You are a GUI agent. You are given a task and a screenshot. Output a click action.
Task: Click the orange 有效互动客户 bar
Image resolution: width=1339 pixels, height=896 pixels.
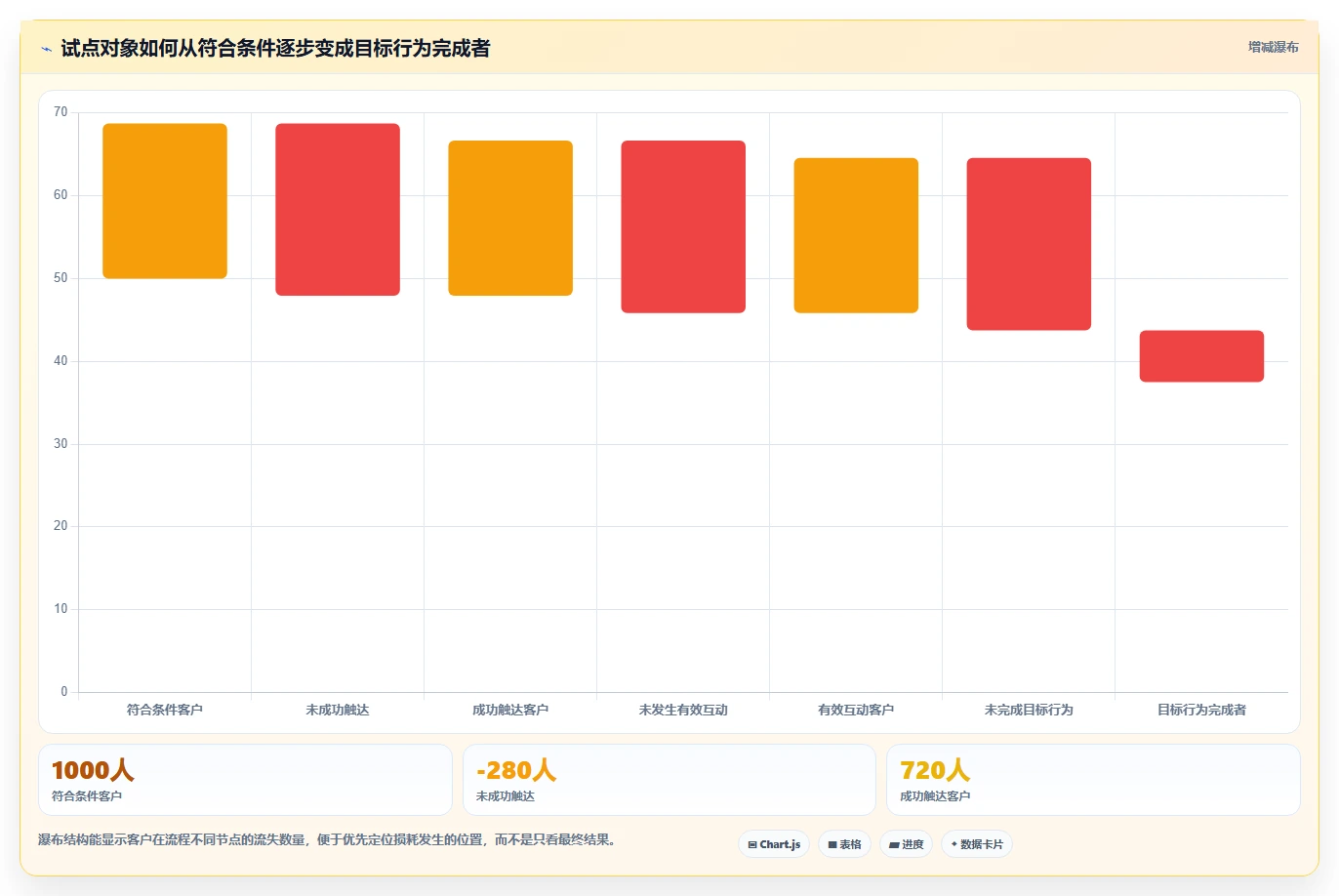[x=856, y=235]
